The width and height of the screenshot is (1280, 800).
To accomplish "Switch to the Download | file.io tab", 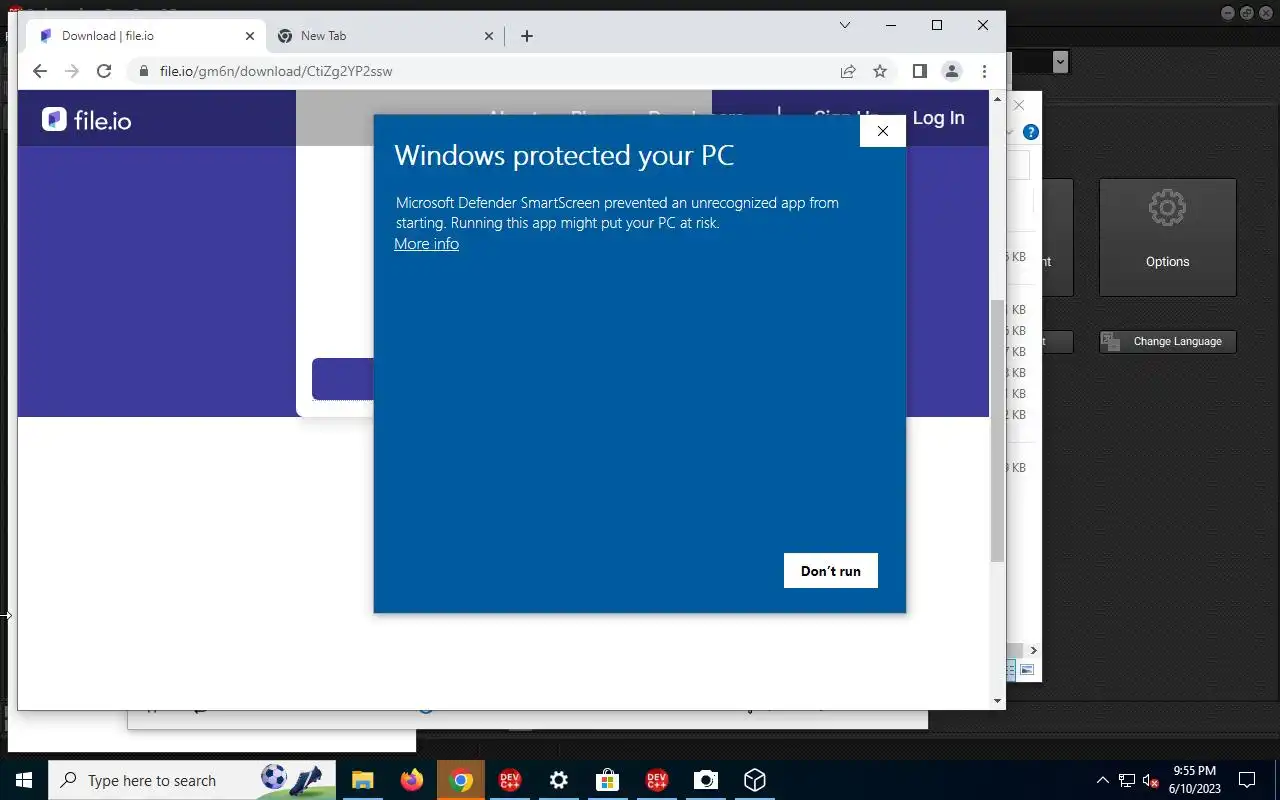I will pos(145,36).
